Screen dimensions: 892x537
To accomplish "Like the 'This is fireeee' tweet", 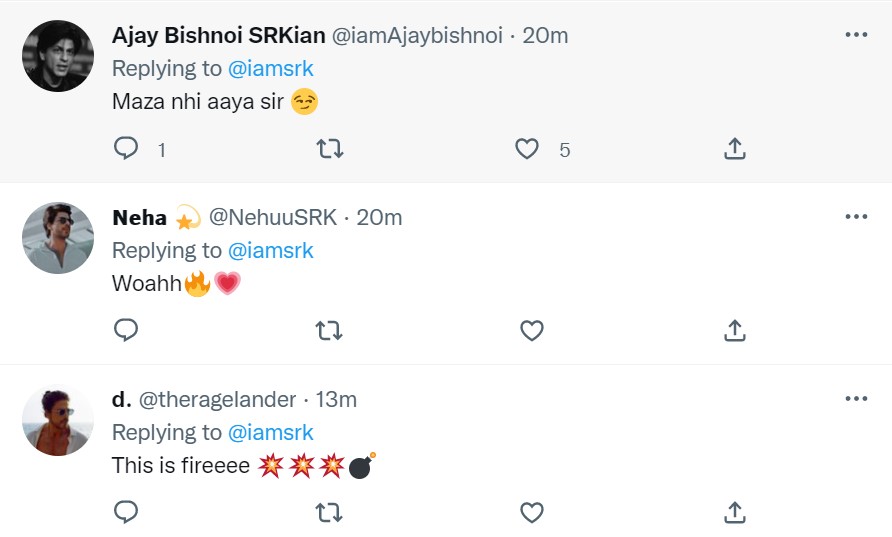I will click(532, 513).
